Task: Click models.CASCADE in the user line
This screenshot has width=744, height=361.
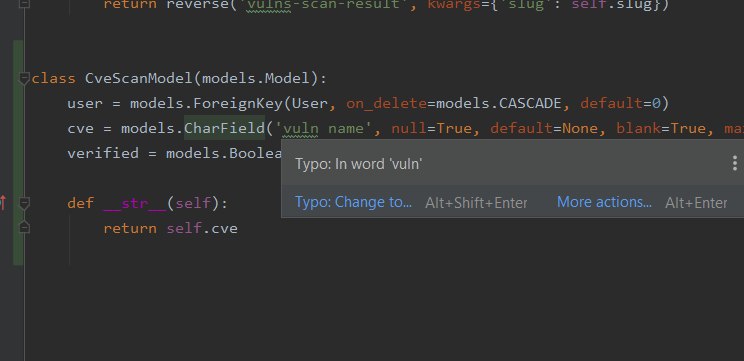Action: pyautogui.click(x=499, y=103)
